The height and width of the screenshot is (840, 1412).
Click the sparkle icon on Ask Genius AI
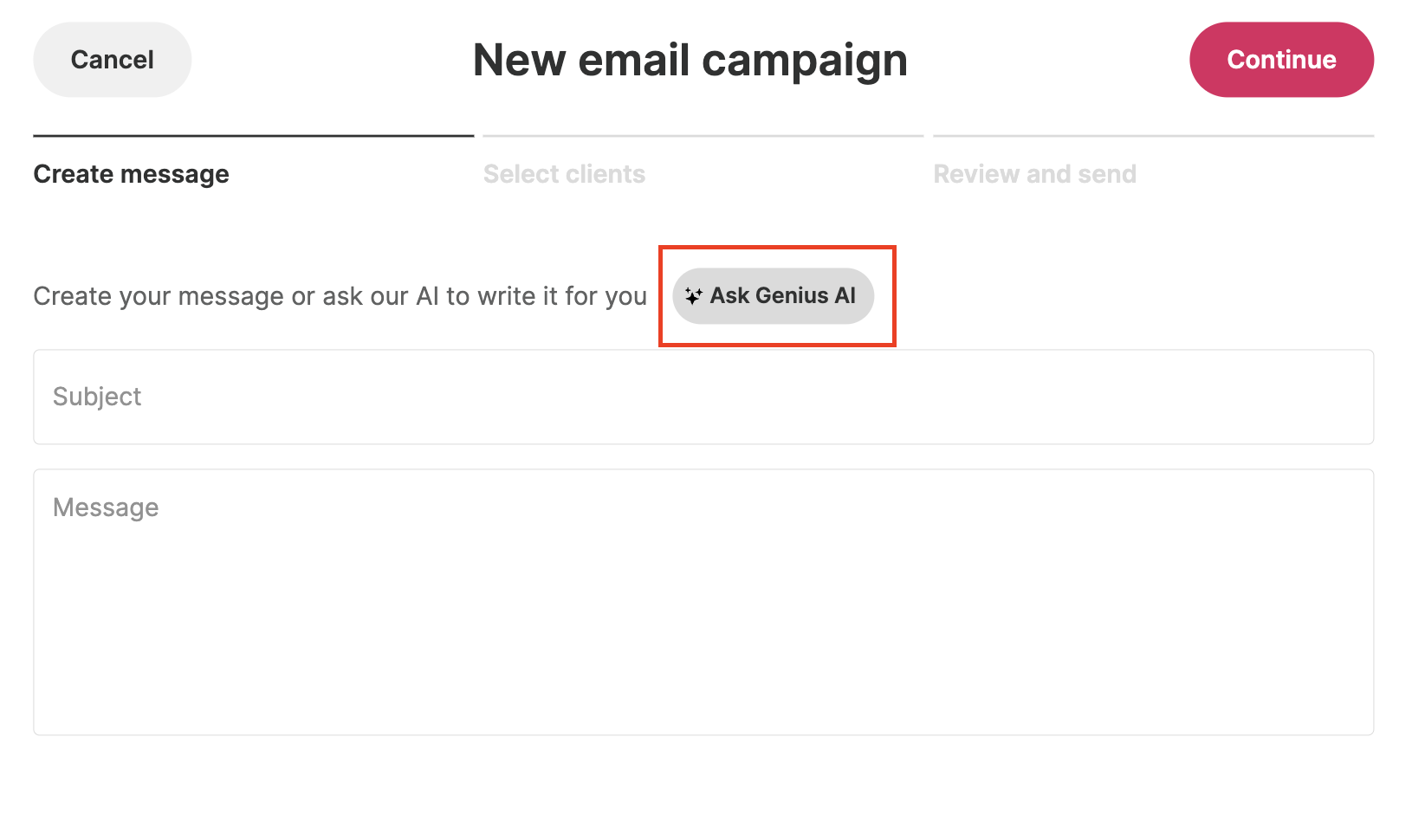pyautogui.click(x=693, y=296)
